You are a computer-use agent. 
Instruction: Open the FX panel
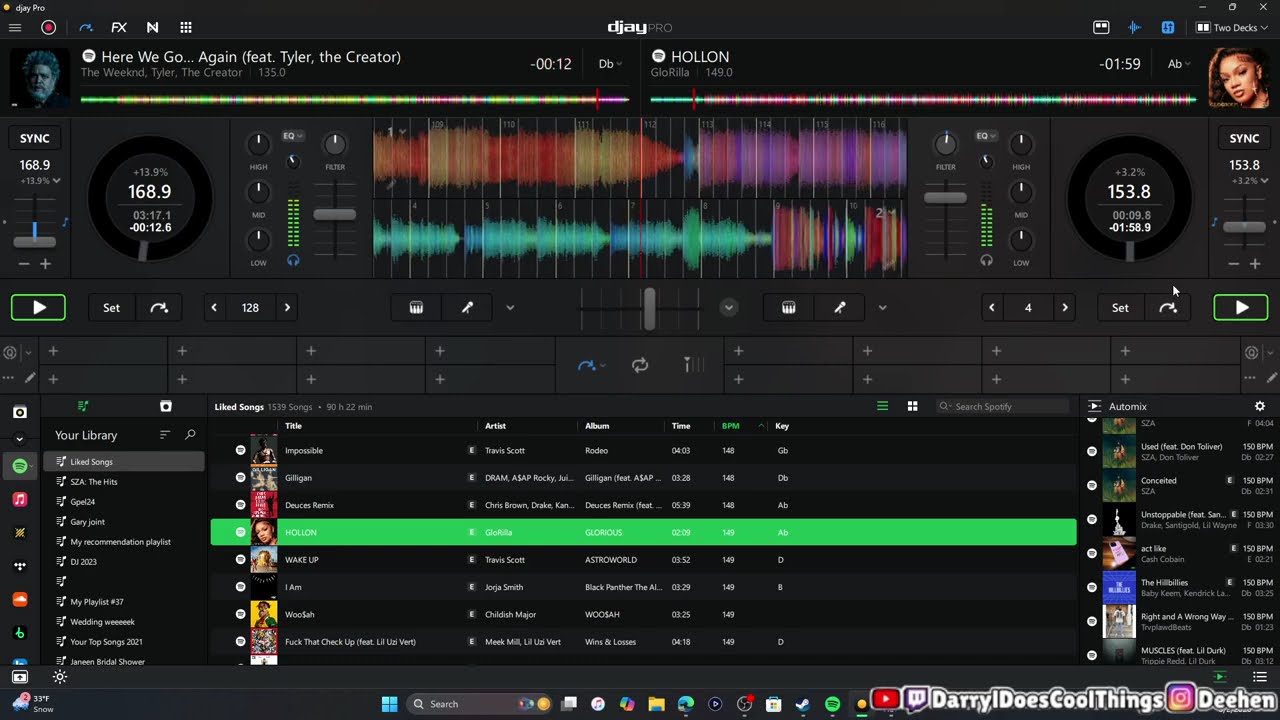tap(119, 28)
